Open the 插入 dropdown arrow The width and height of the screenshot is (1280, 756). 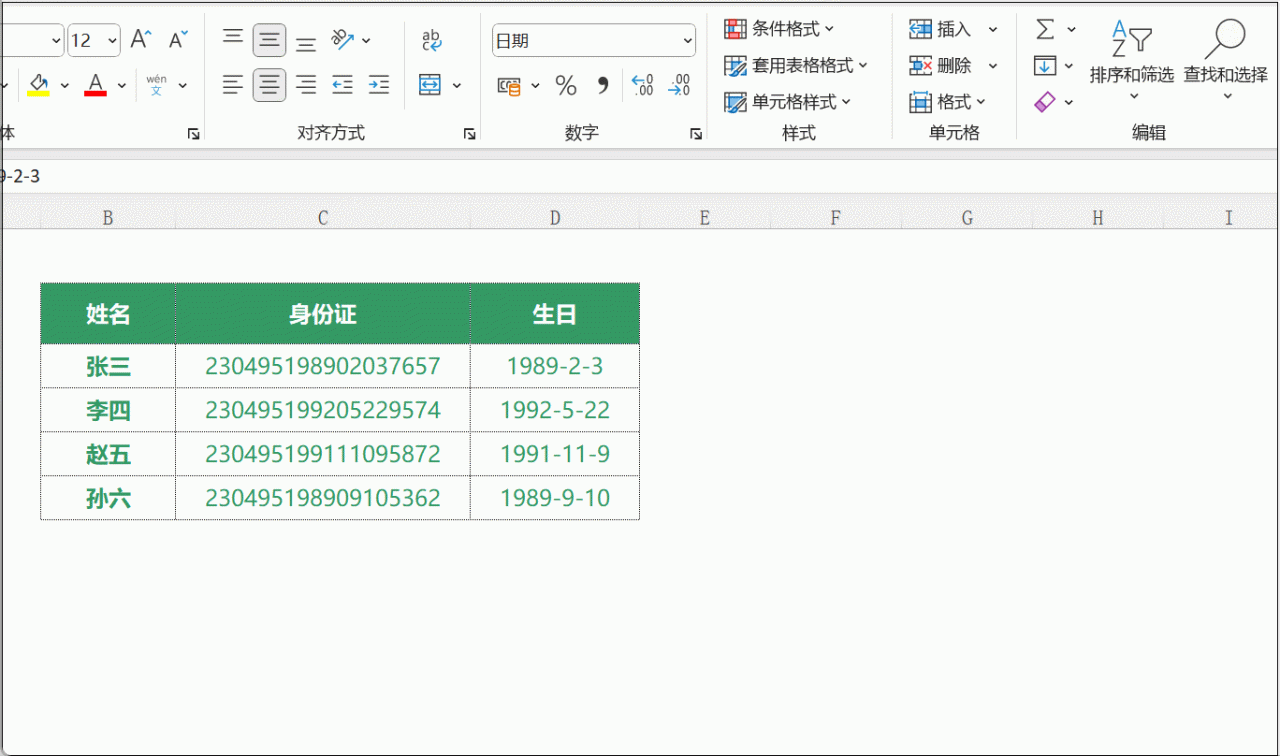coord(993,29)
